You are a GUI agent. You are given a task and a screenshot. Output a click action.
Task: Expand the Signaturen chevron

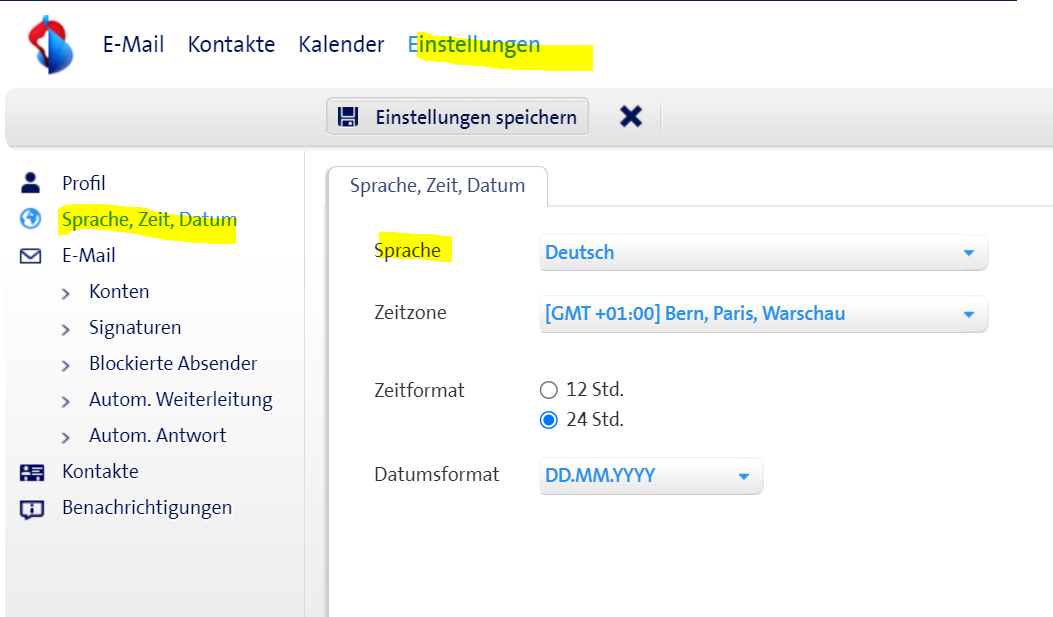(66, 329)
